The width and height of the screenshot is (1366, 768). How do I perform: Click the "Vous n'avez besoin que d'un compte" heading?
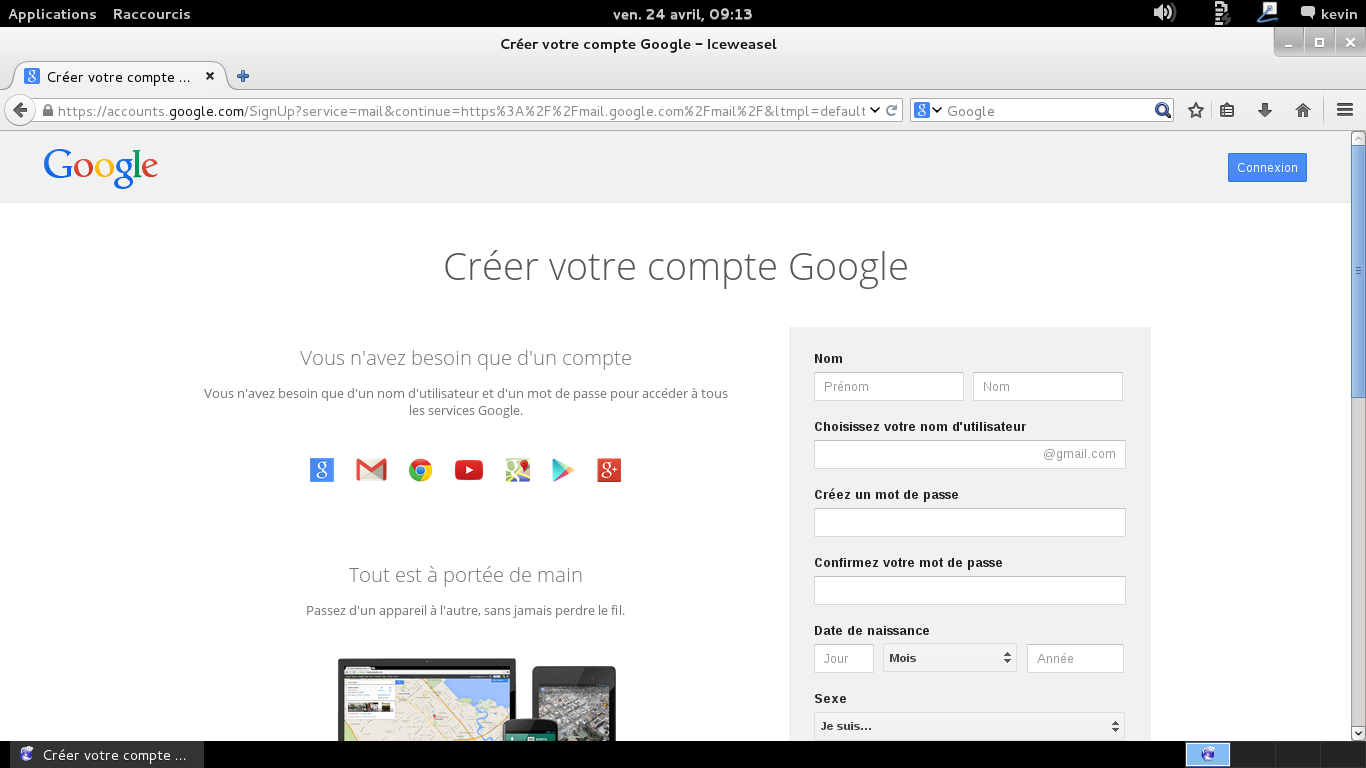point(466,358)
